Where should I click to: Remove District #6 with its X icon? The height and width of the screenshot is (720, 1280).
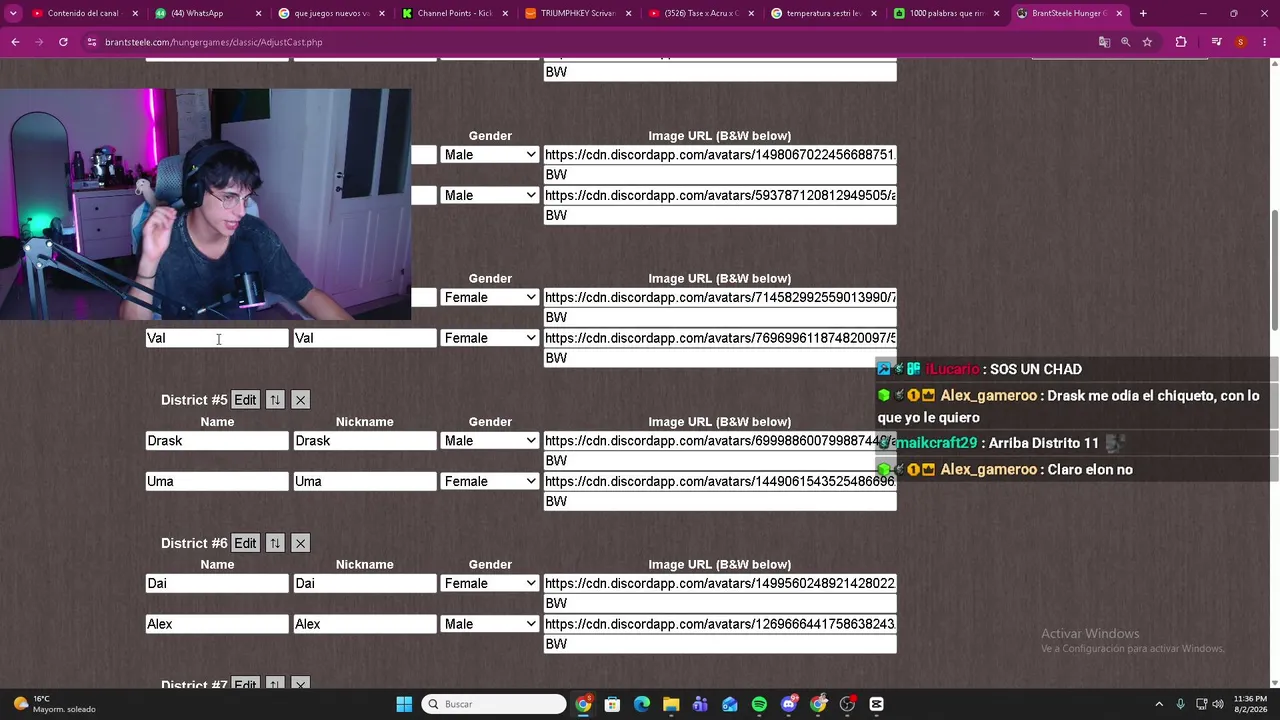click(300, 543)
